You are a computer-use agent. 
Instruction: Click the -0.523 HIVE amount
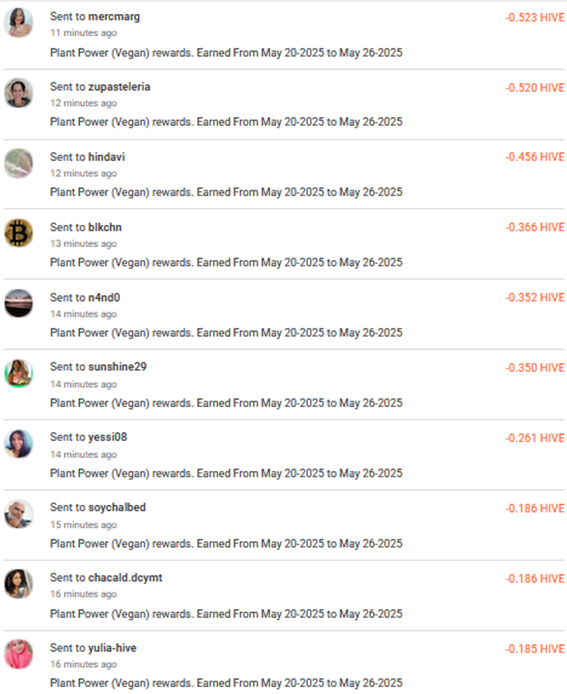click(x=535, y=17)
